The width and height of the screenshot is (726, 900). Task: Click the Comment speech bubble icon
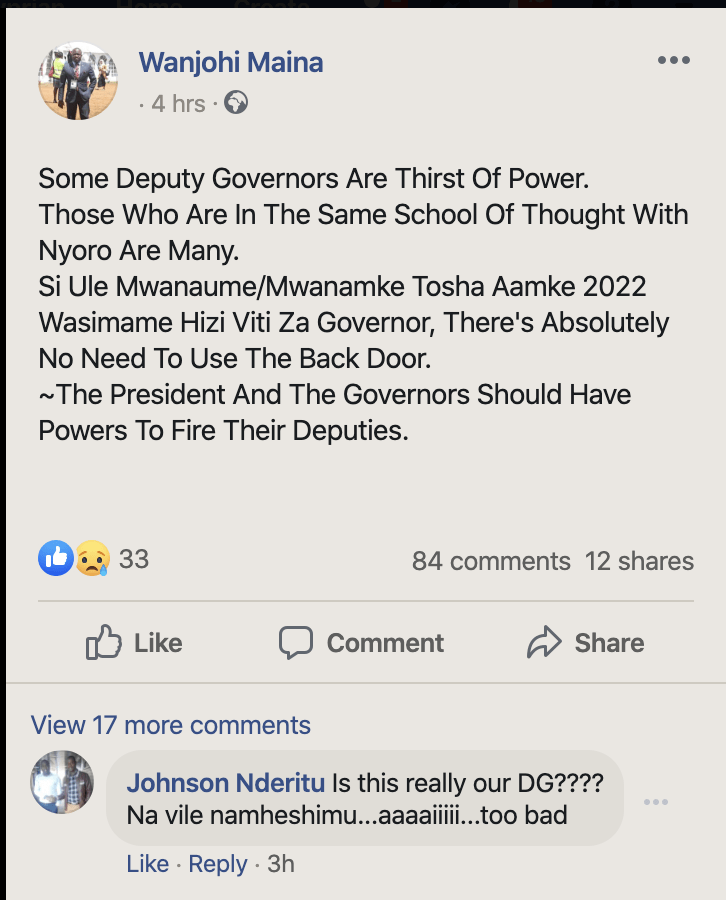pyautogui.click(x=296, y=643)
